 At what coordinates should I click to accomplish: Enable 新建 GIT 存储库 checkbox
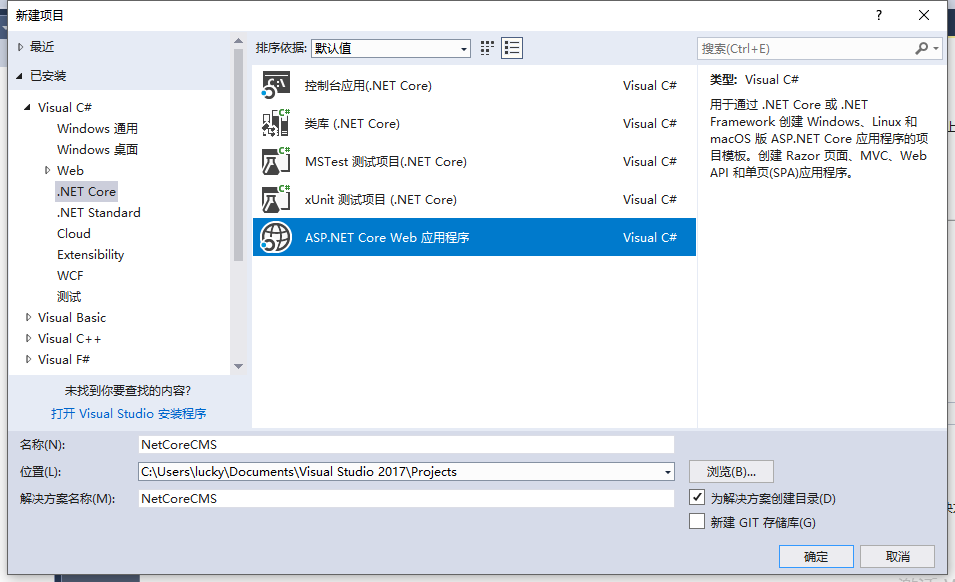[697, 521]
